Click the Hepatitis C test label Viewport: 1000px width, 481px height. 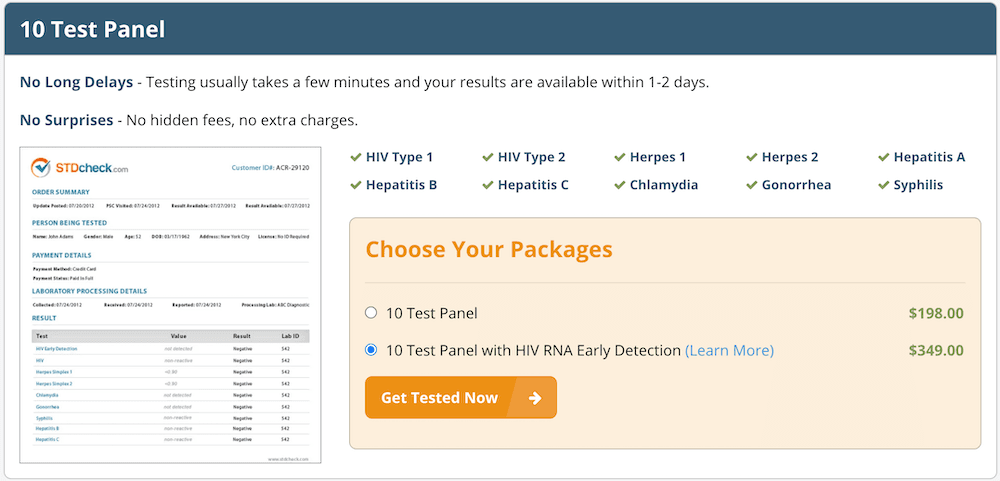pos(533,185)
